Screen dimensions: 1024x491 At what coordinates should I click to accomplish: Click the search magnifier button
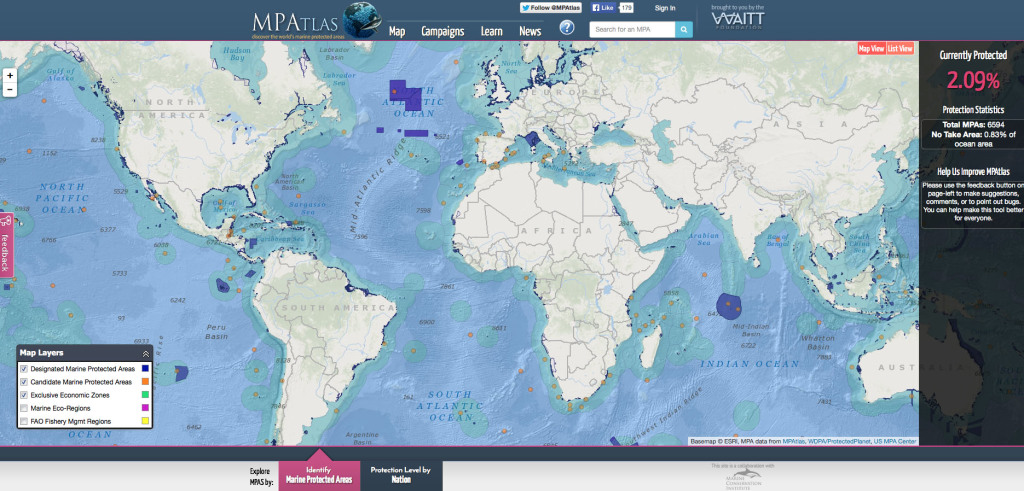click(x=684, y=30)
